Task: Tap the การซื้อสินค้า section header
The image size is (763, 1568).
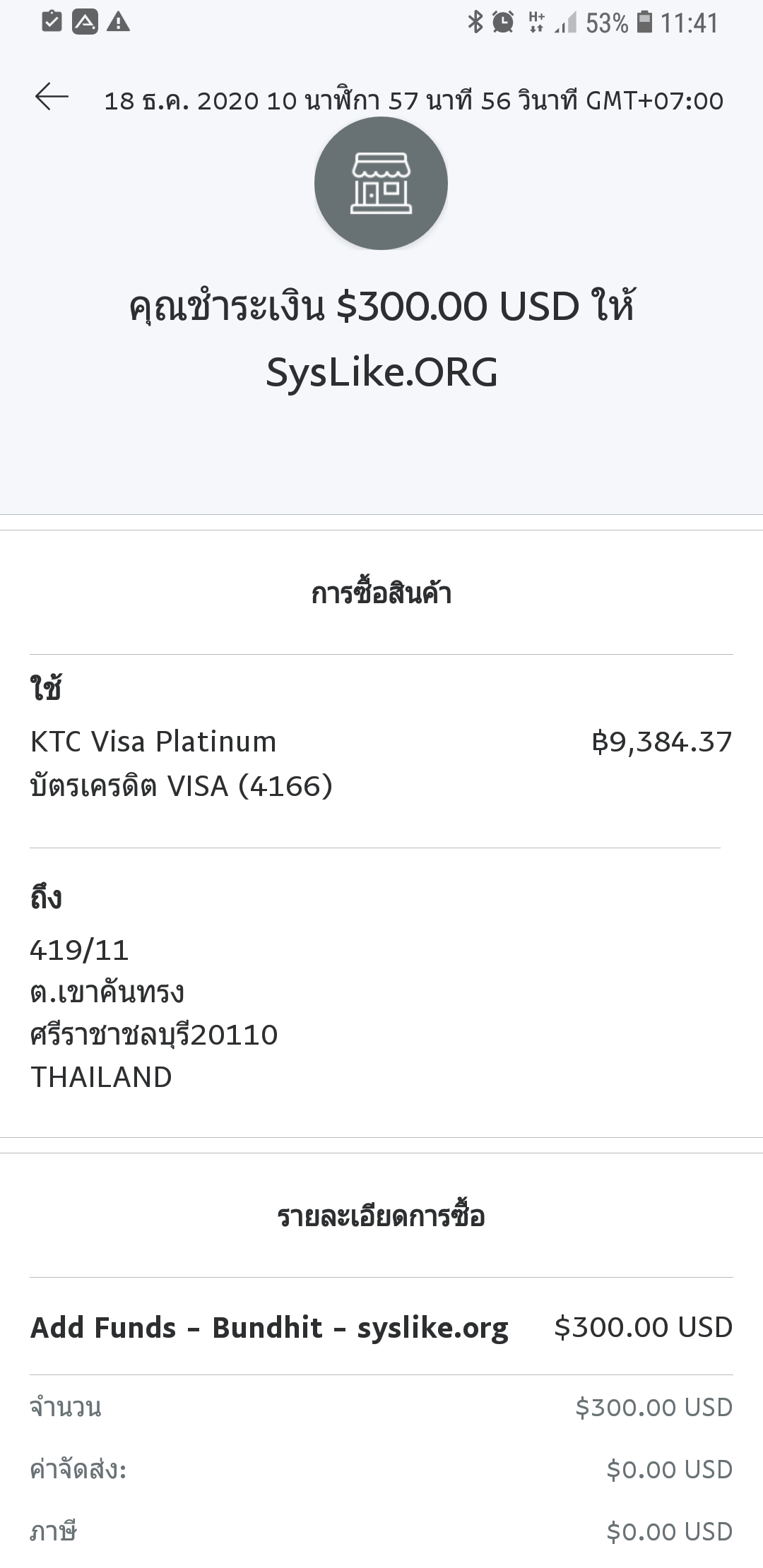Action: (381, 593)
